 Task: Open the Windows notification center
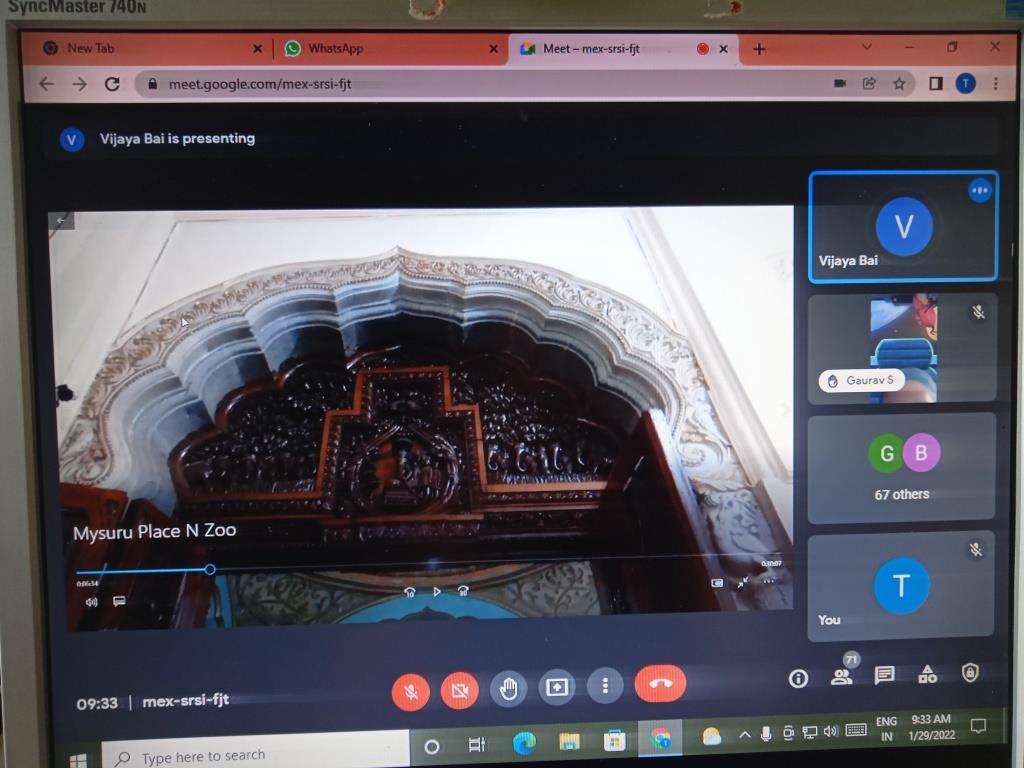[978, 726]
